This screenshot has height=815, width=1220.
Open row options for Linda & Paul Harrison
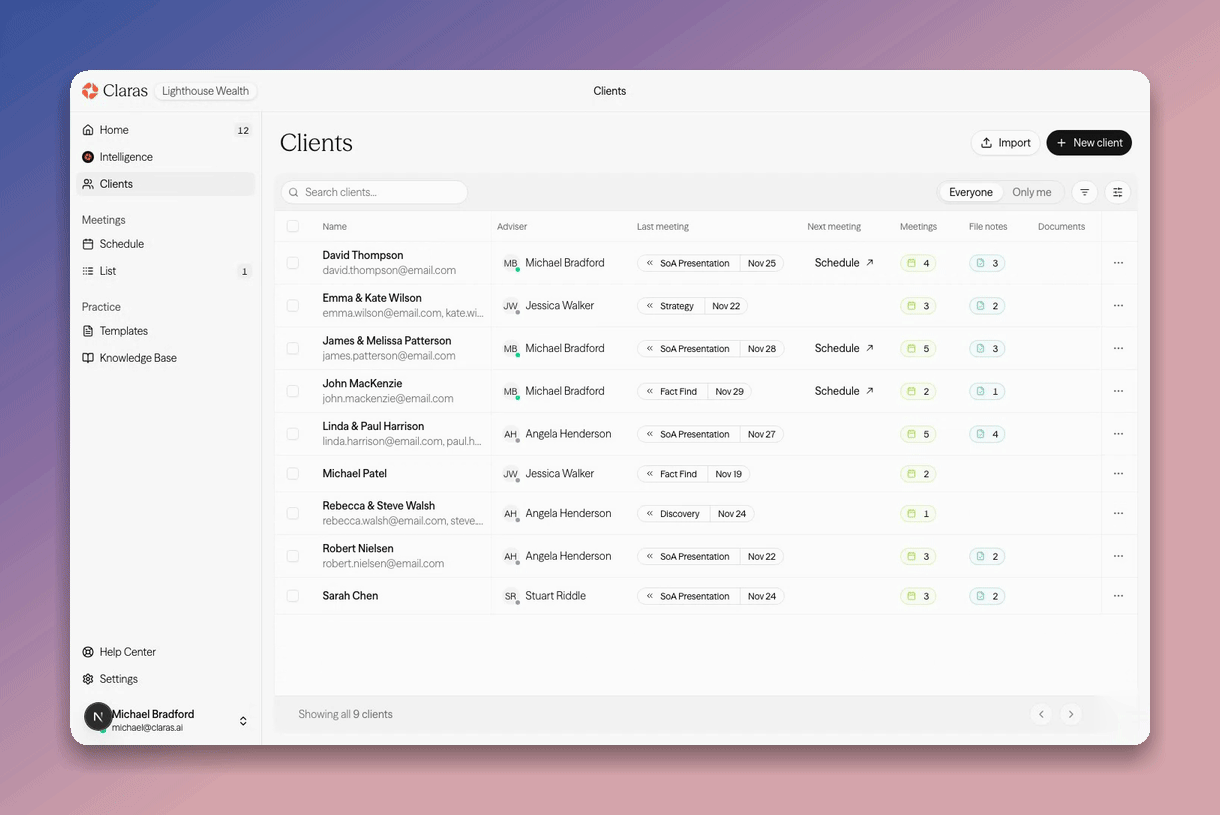click(1118, 434)
